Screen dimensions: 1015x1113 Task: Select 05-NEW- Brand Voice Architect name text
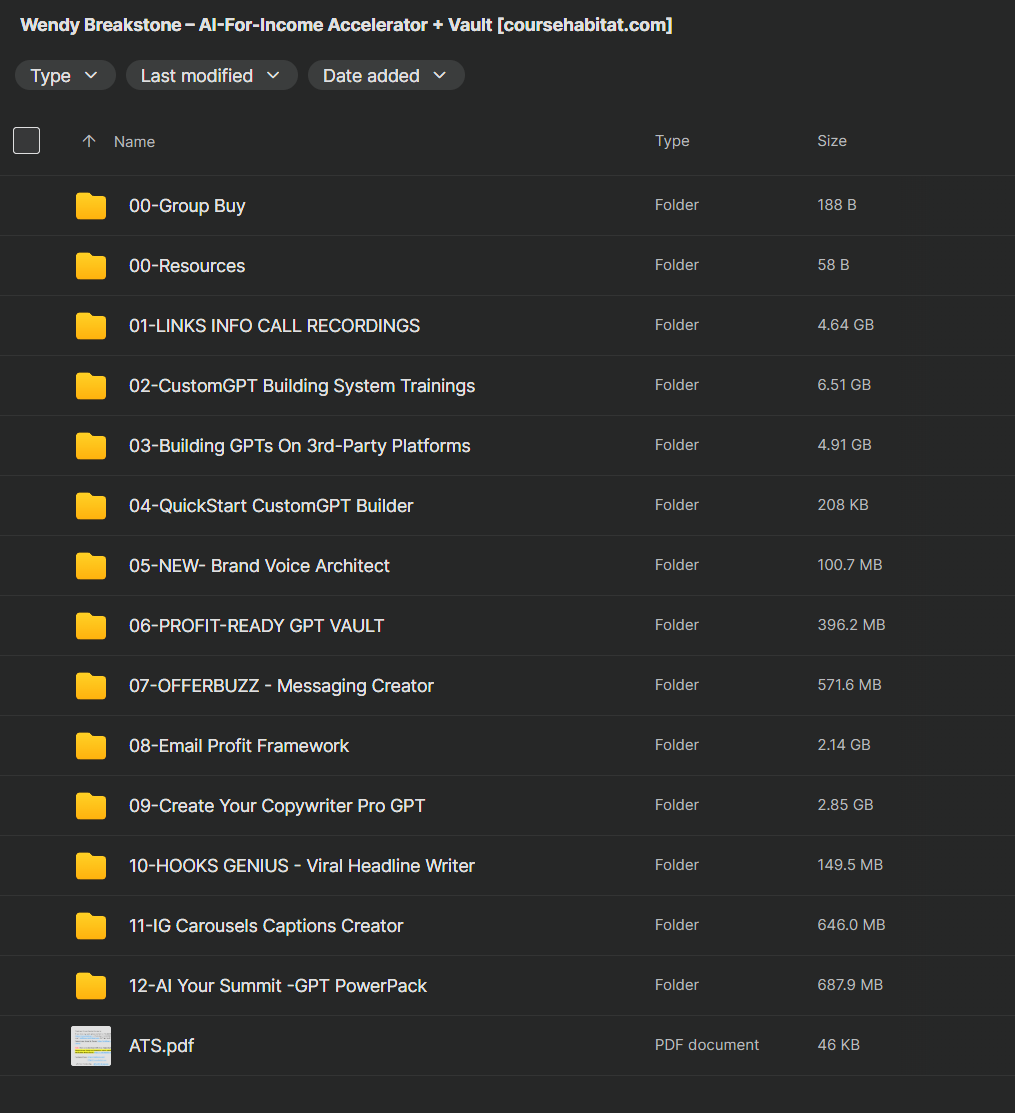click(259, 566)
